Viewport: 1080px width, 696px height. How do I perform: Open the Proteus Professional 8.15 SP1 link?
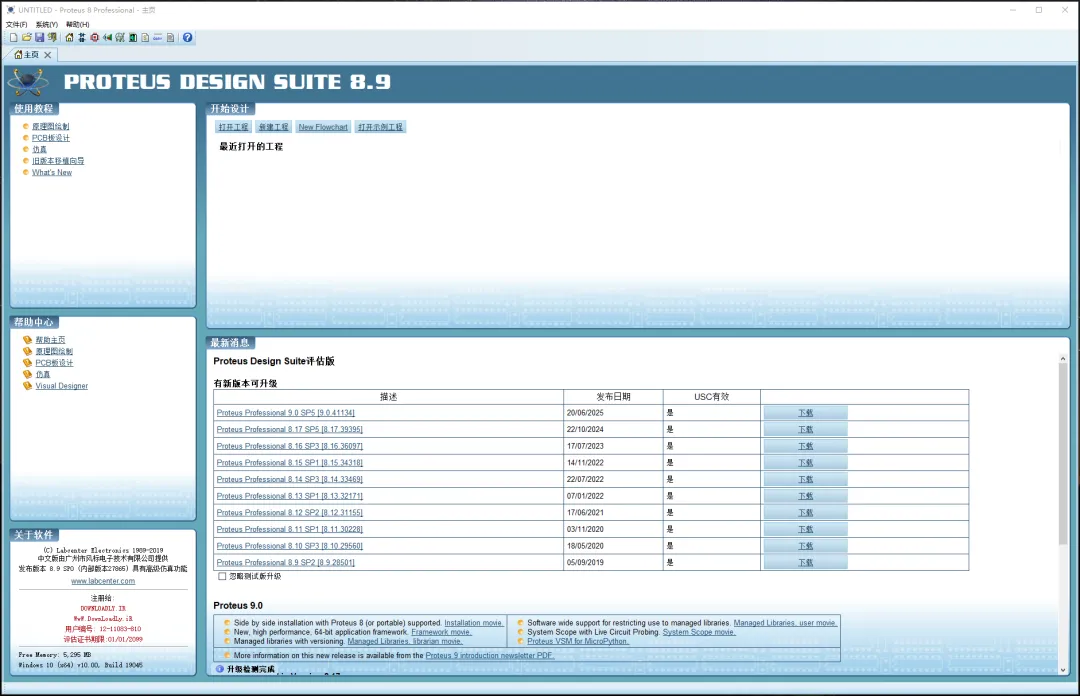click(289, 462)
